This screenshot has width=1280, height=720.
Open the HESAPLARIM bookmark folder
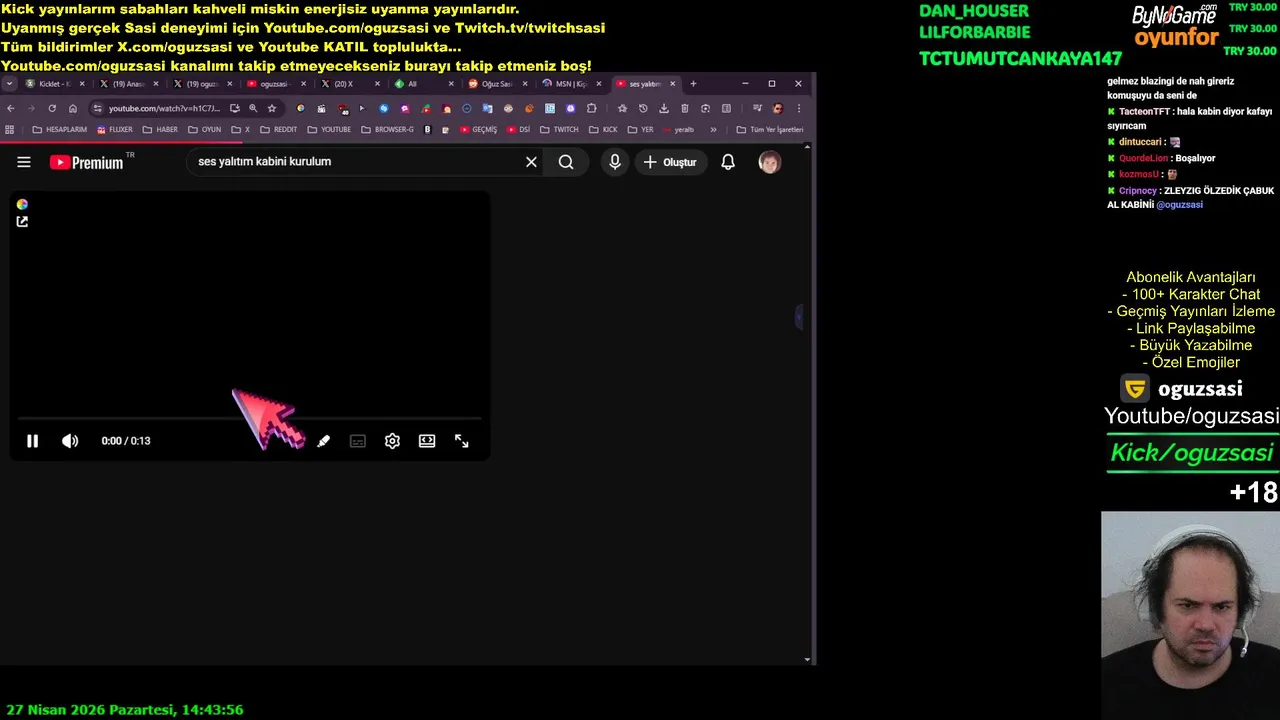coord(60,130)
